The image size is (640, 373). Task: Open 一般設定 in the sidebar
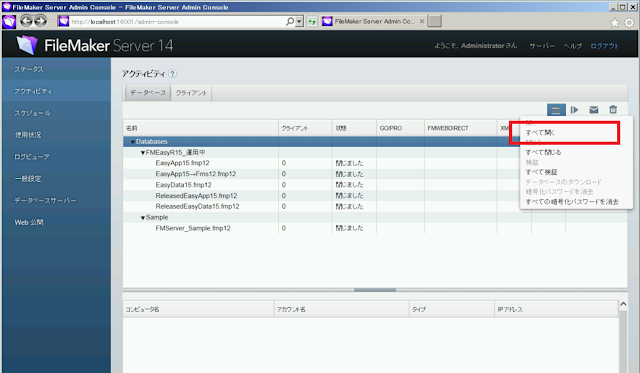point(56,178)
